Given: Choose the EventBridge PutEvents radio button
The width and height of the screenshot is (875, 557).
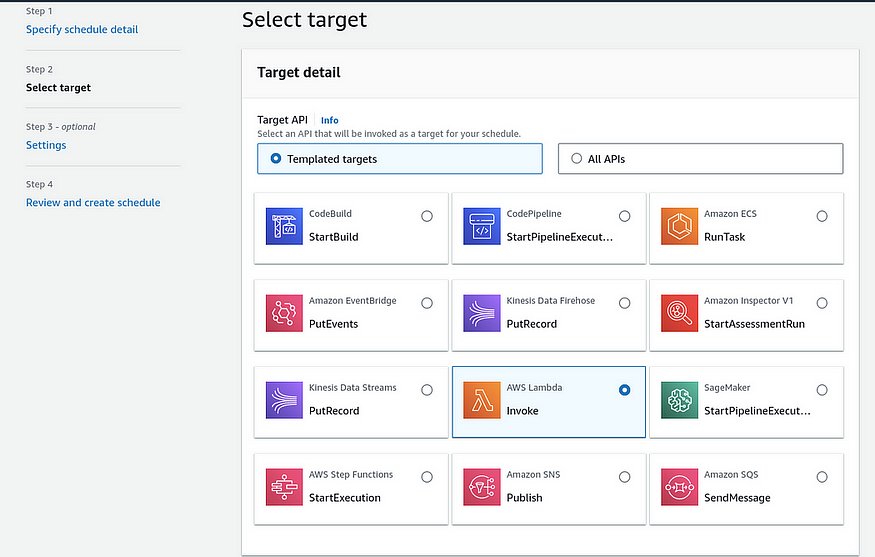Looking at the screenshot, I should pyautogui.click(x=427, y=303).
